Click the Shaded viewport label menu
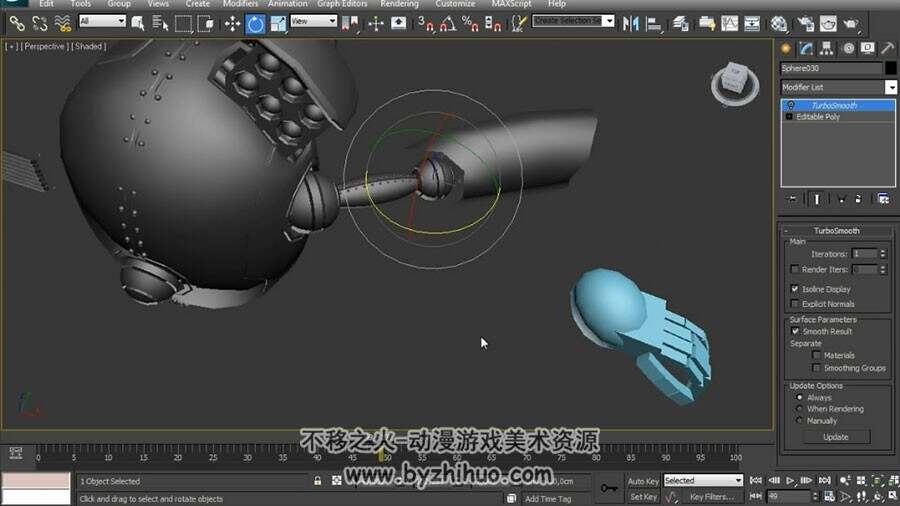This screenshot has height=506, width=900. (x=88, y=46)
